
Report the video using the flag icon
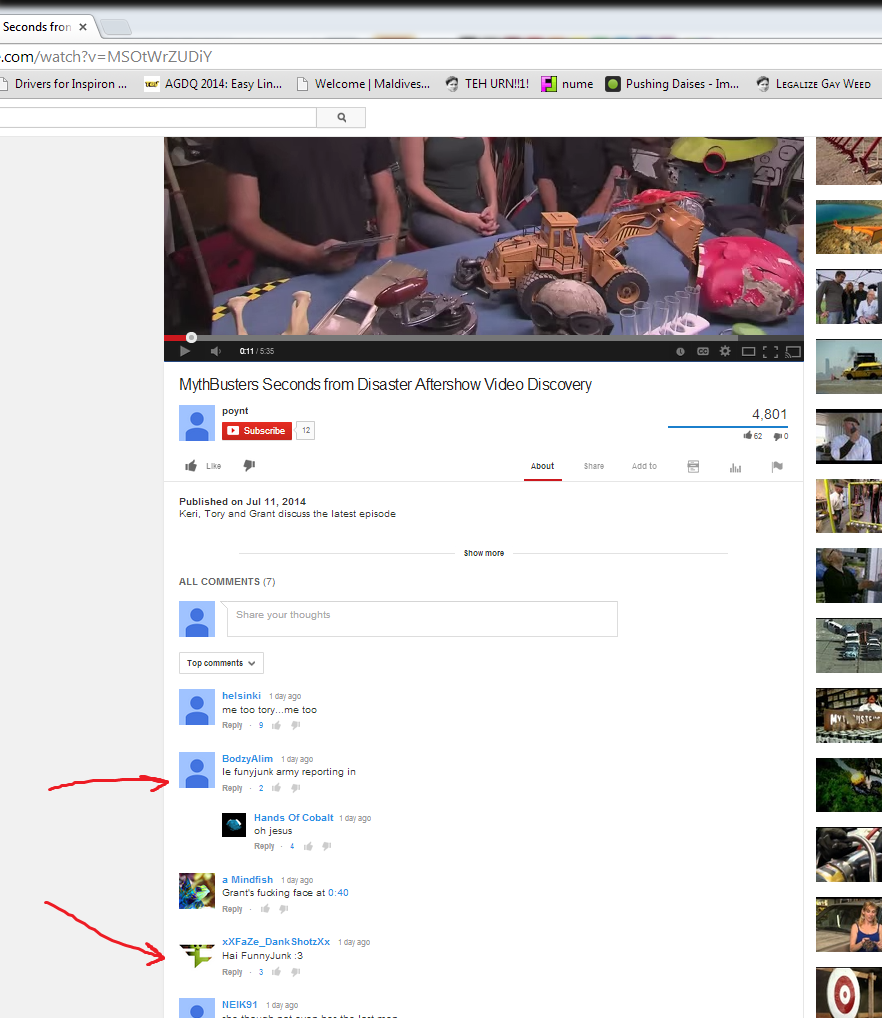pos(776,466)
